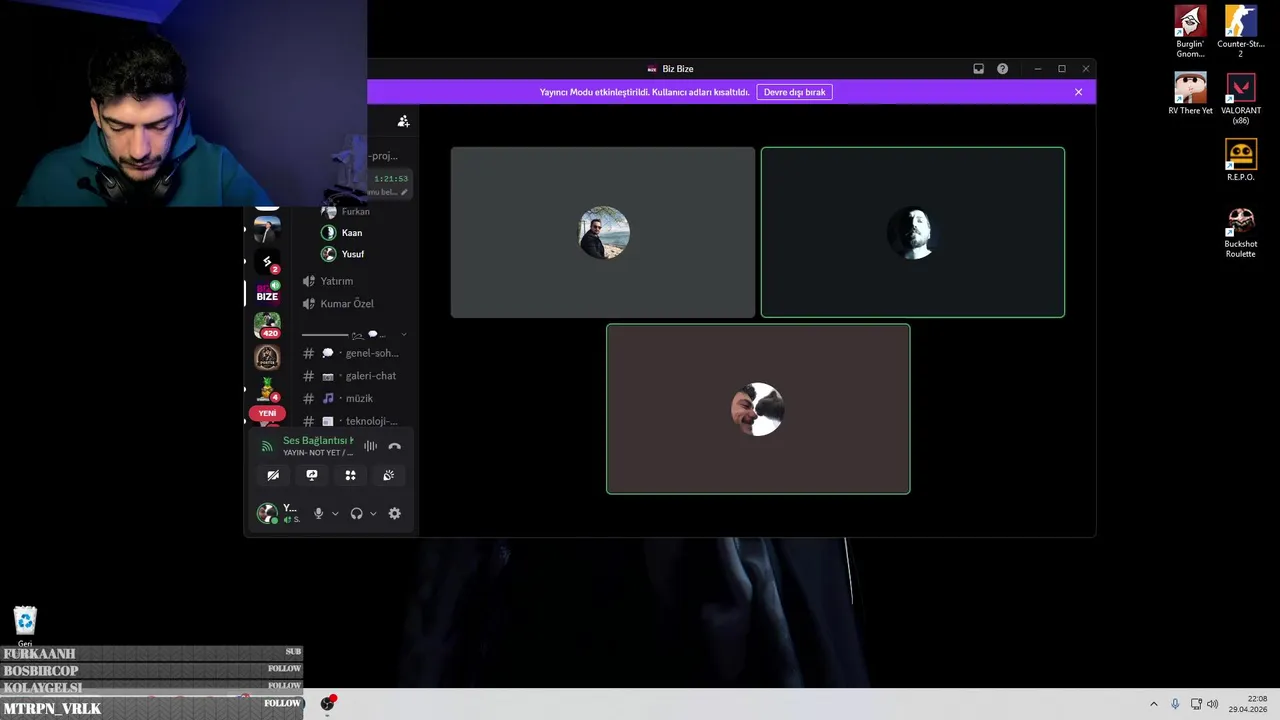Open Ses Bağlantısı connection details
The height and width of the screenshot is (720, 1280).
[316, 441]
